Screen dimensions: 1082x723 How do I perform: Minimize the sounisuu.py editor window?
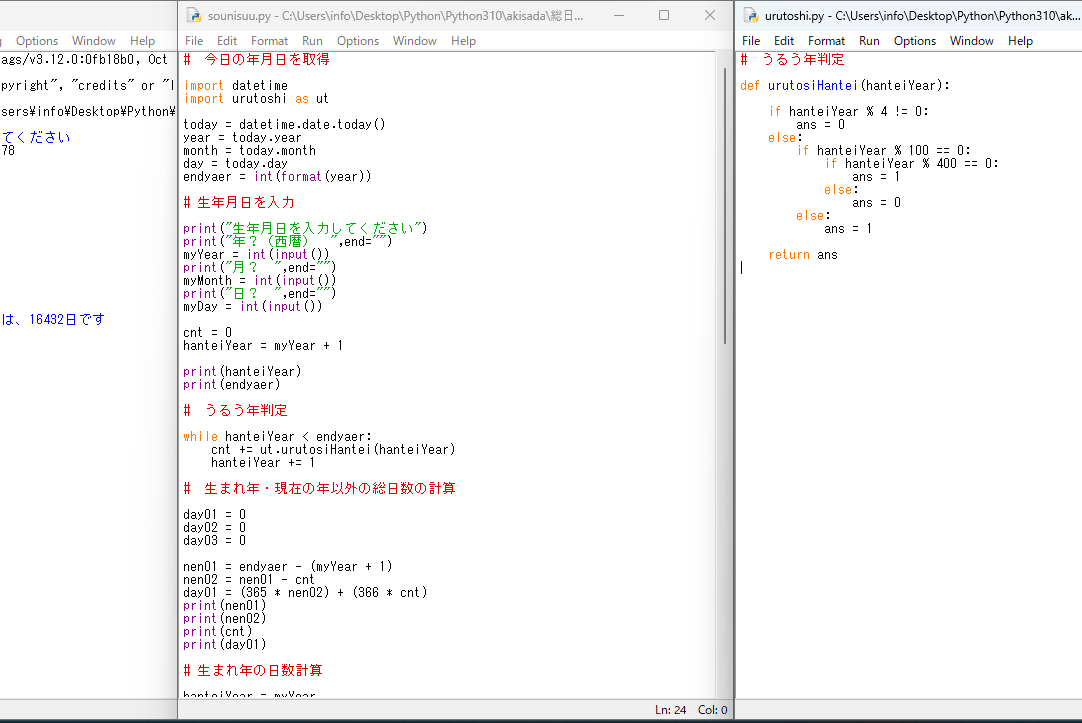tap(618, 16)
